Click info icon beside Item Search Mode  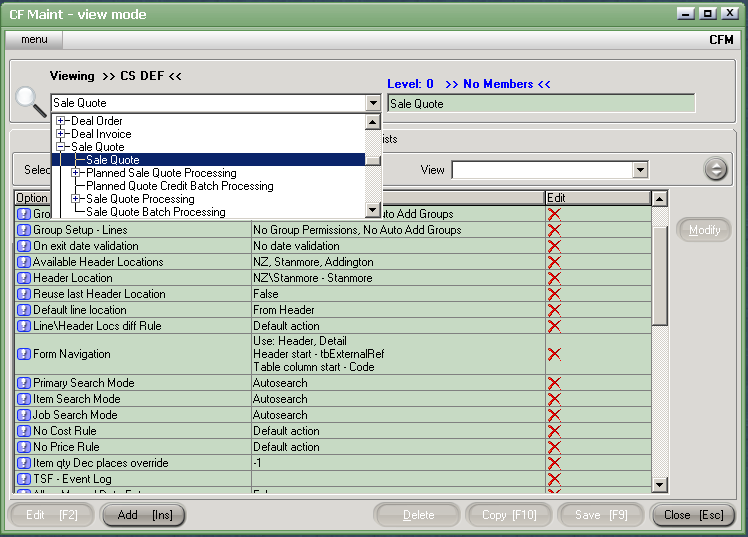23,399
